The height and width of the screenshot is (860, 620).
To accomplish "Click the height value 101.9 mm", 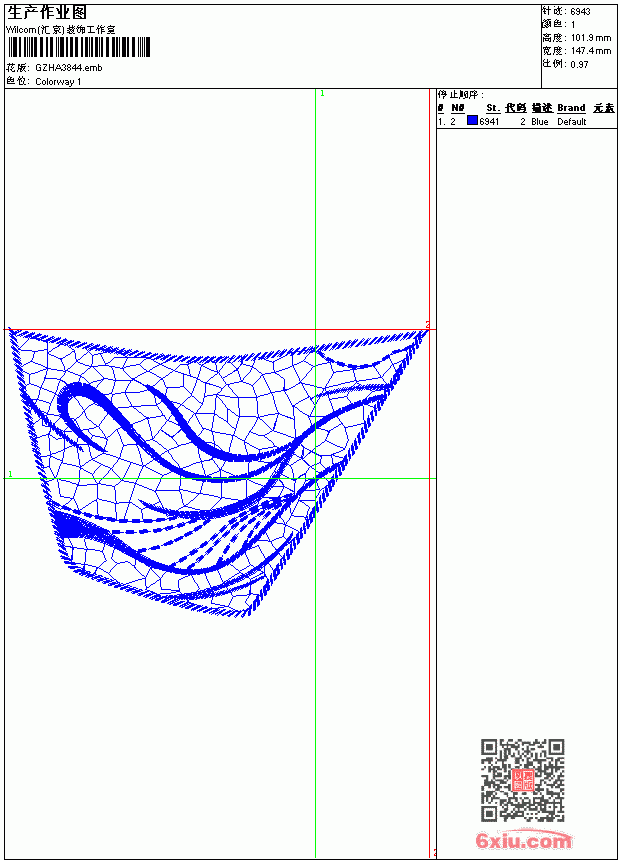I will click(x=591, y=38).
